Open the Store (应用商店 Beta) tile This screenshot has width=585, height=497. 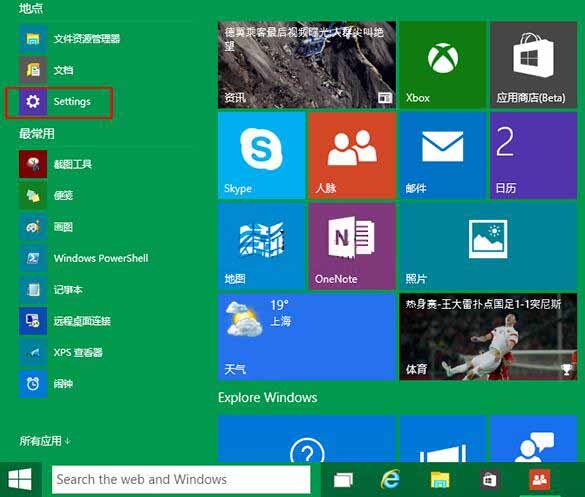pos(534,65)
